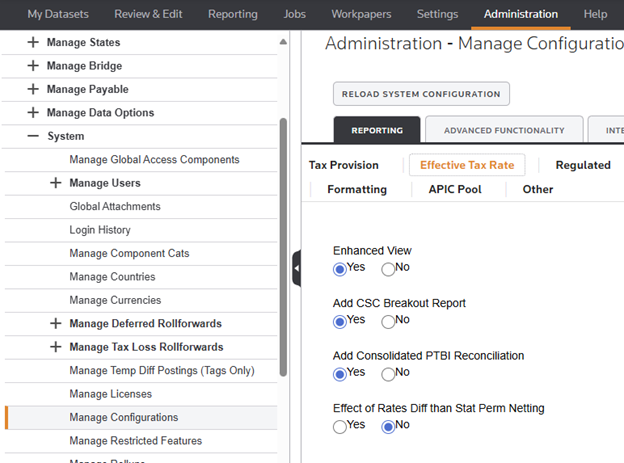Expand the Manage States tree node
This screenshot has height=463, width=624.
pyautogui.click(x=33, y=43)
